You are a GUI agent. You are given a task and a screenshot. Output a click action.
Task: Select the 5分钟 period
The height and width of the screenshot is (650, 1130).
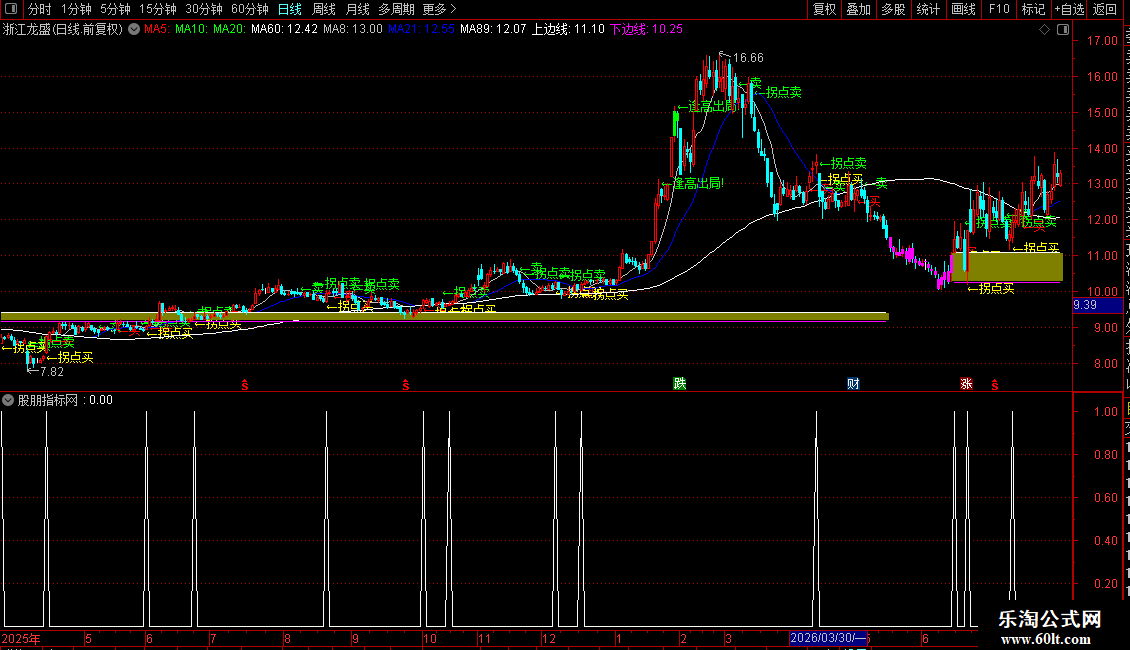click(115, 9)
